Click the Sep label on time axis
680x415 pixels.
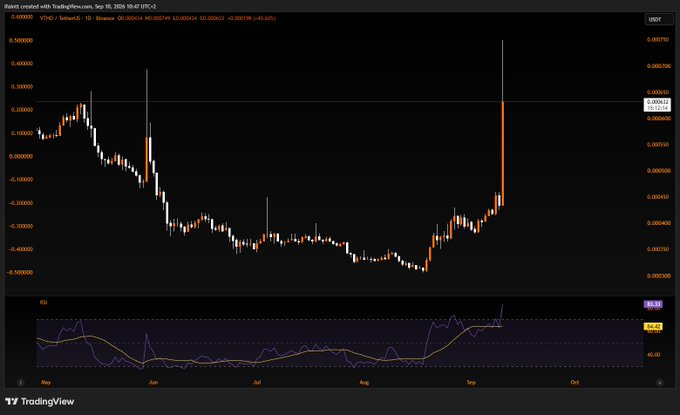[471, 382]
